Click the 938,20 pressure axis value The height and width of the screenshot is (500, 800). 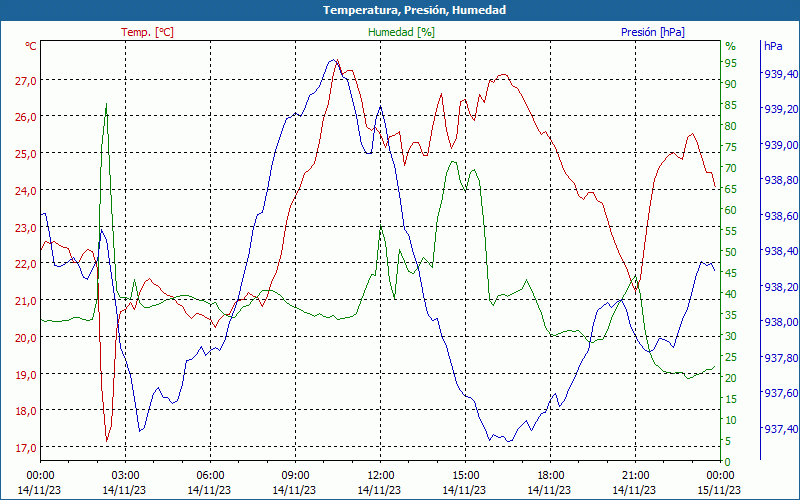click(x=781, y=287)
